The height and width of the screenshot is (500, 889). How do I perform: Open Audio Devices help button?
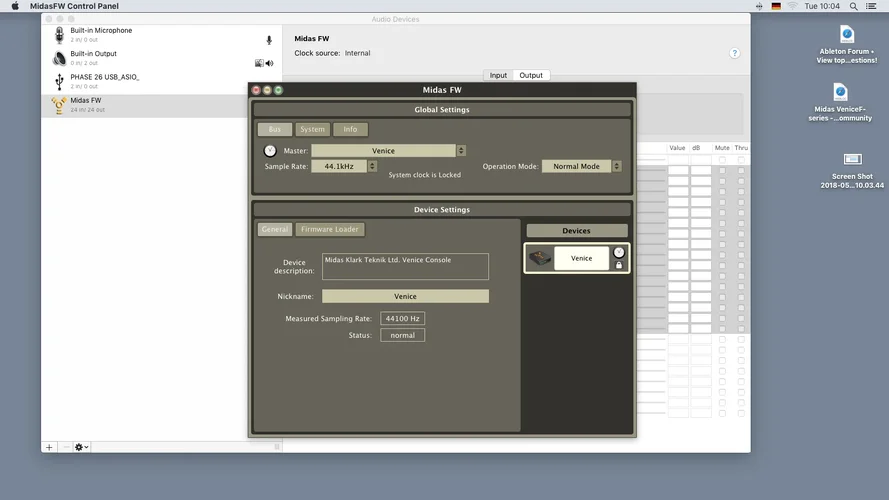tap(734, 53)
